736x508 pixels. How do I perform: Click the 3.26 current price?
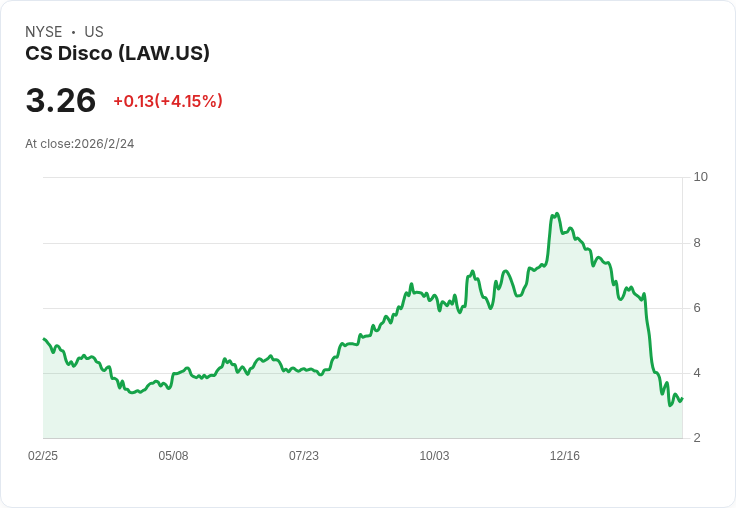(x=61, y=100)
